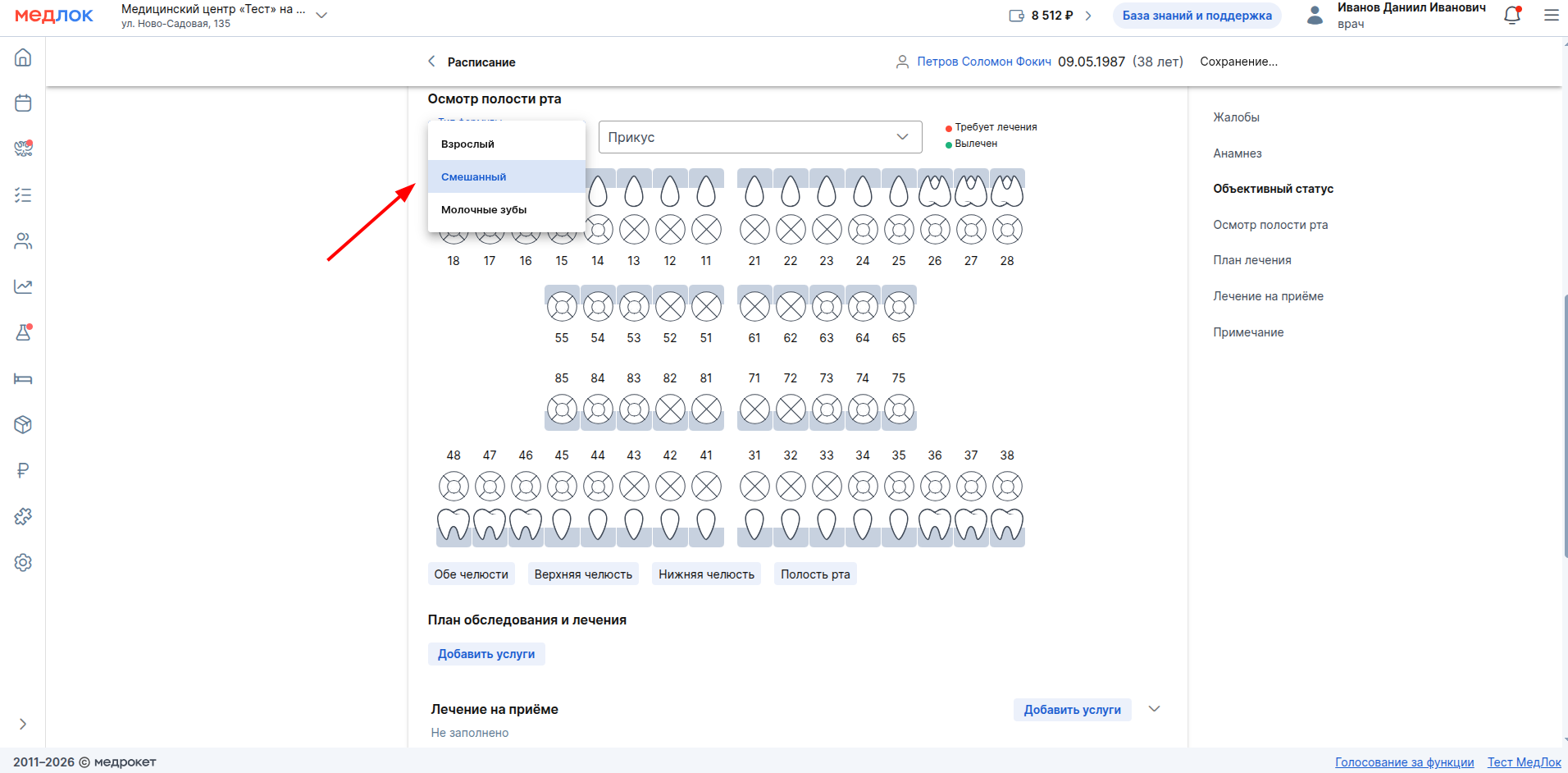Expand the Лечение на приёме section

pos(1154,709)
